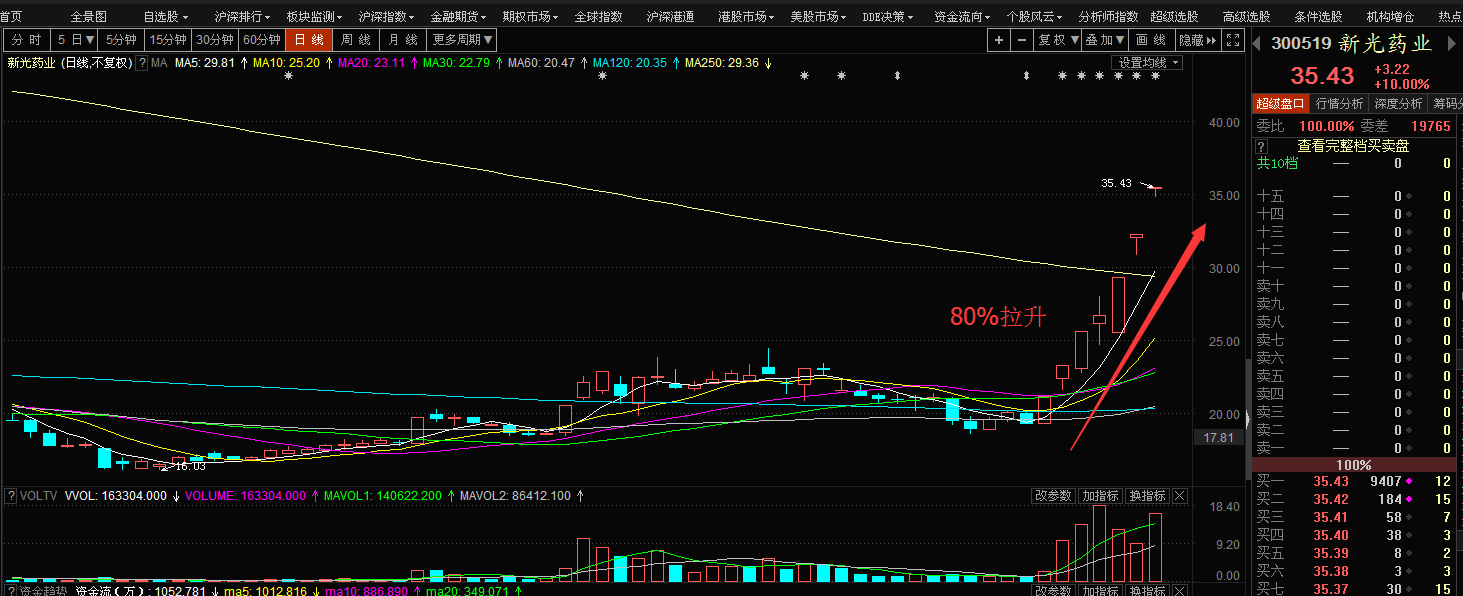Click the first star event marker above the chart
Viewport: 1463px width, 596px height.
tap(288, 76)
